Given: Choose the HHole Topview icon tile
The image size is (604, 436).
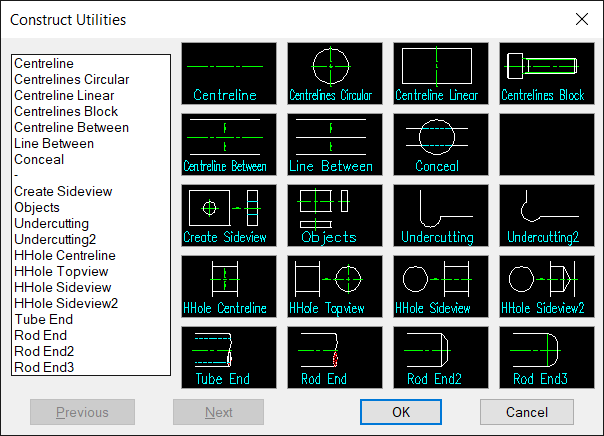Looking at the screenshot, I should pos(335,287).
